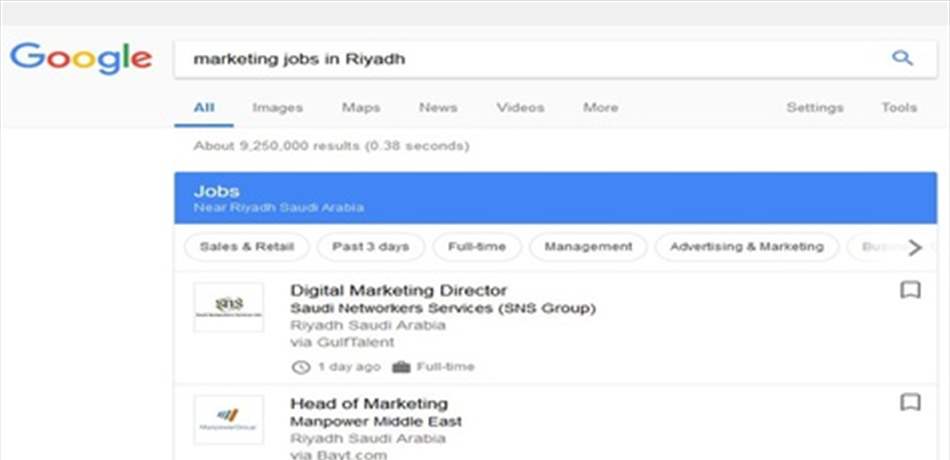The height and width of the screenshot is (460, 950).
Task: Apply the Full-time filter chip
Action: point(477,247)
